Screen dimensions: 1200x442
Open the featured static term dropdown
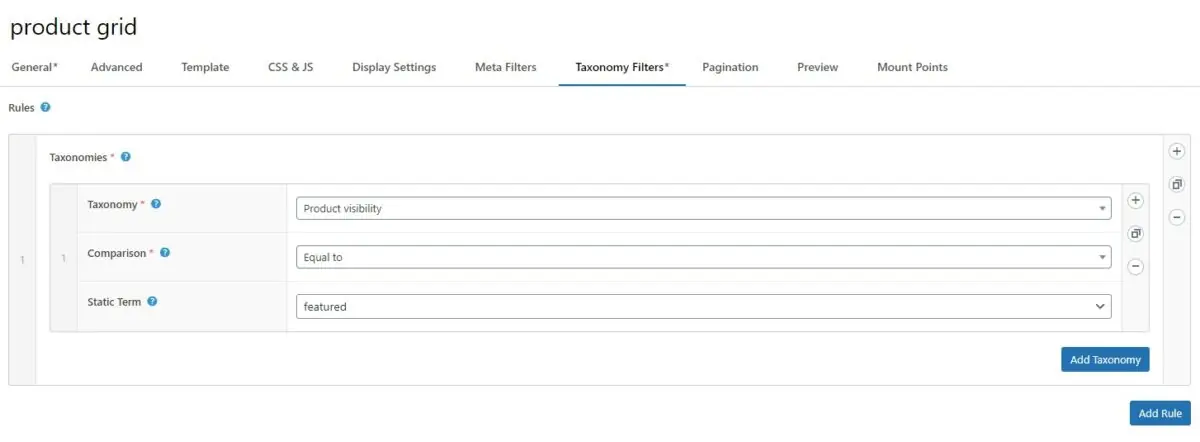click(703, 307)
